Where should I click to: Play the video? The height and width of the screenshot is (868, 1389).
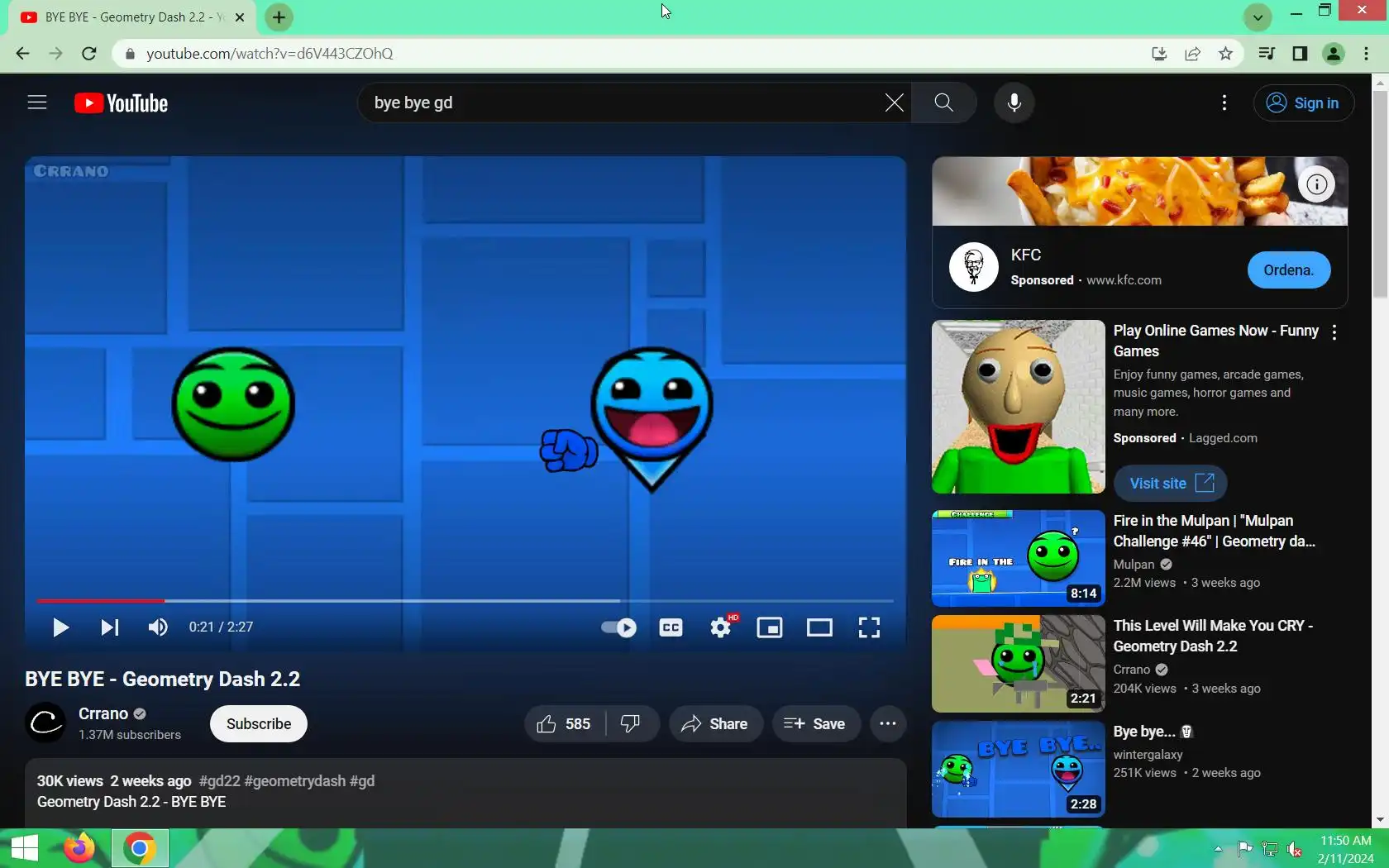tap(60, 627)
